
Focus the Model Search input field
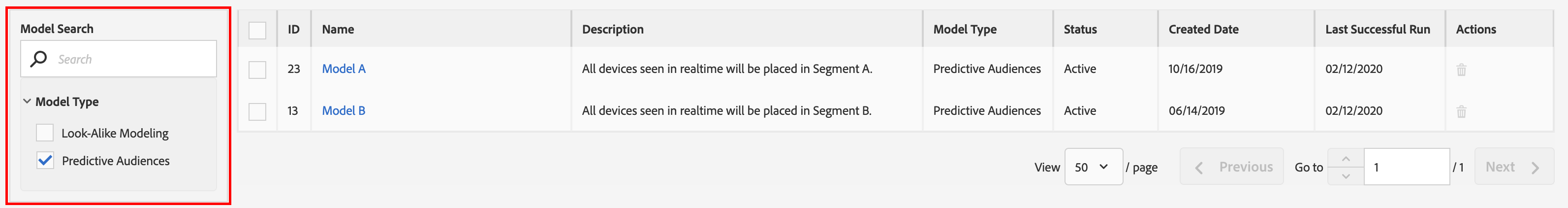[x=119, y=59]
